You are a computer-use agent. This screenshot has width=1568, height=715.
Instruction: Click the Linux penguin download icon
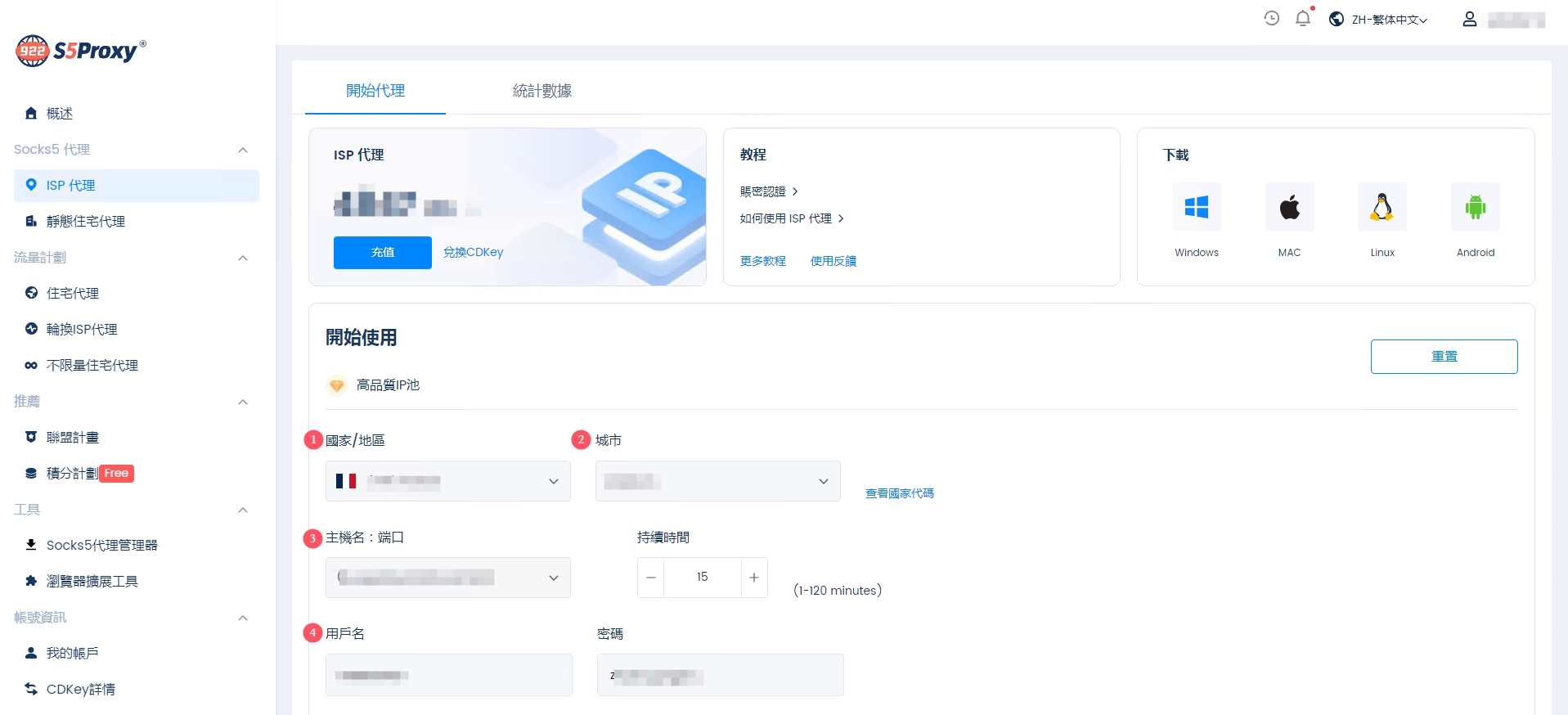click(x=1382, y=208)
